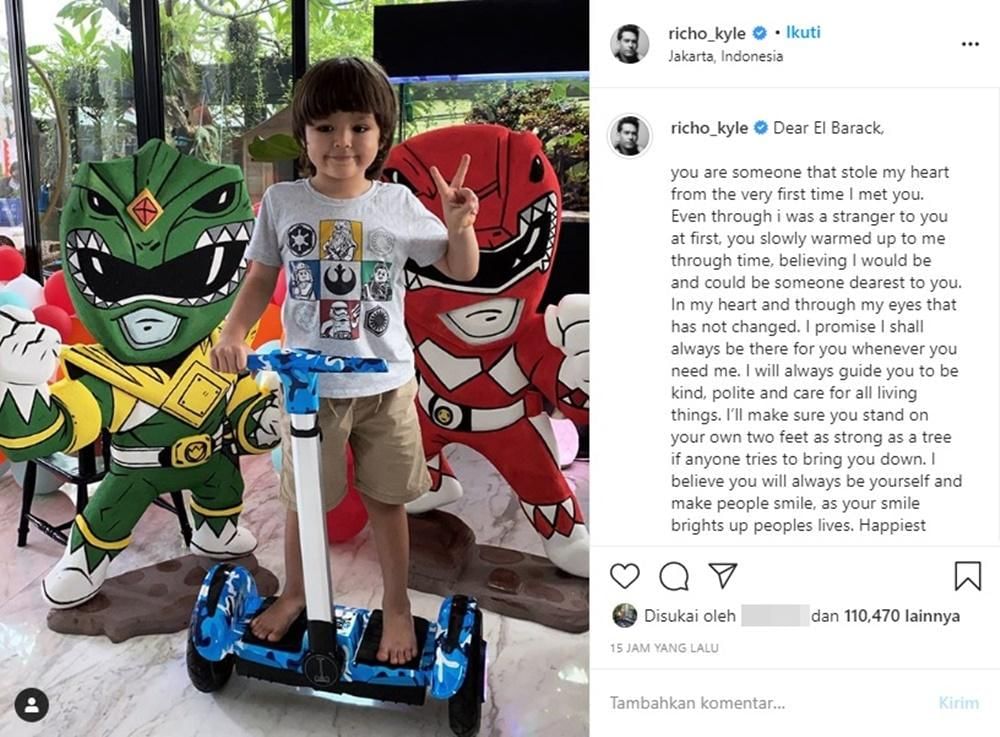Open richo_kyle header profile picture
Viewport: 1000px width, 737px height.
point(629,44)
